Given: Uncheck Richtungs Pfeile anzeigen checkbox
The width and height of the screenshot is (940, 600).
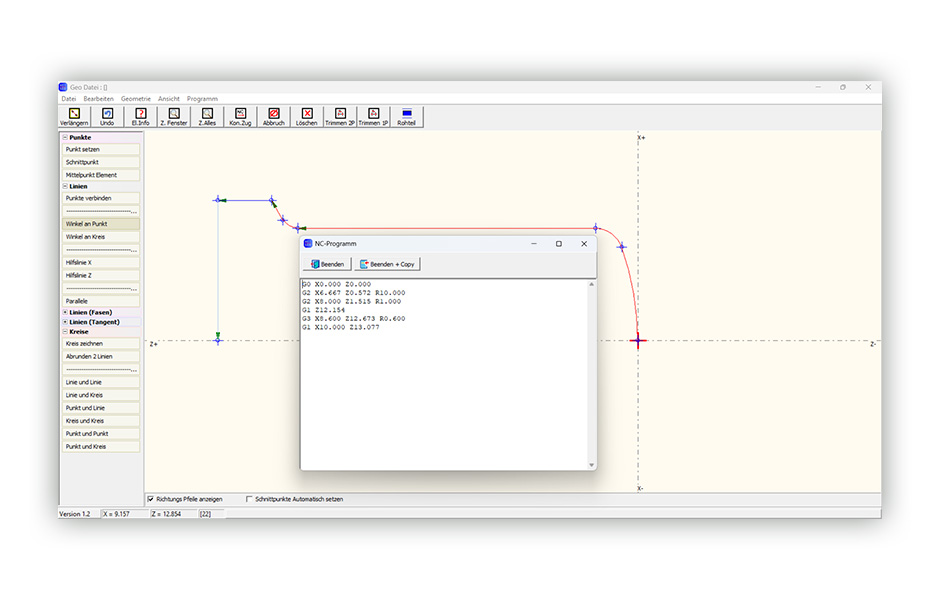Looking at the screenshot, I should click(150, 499).
